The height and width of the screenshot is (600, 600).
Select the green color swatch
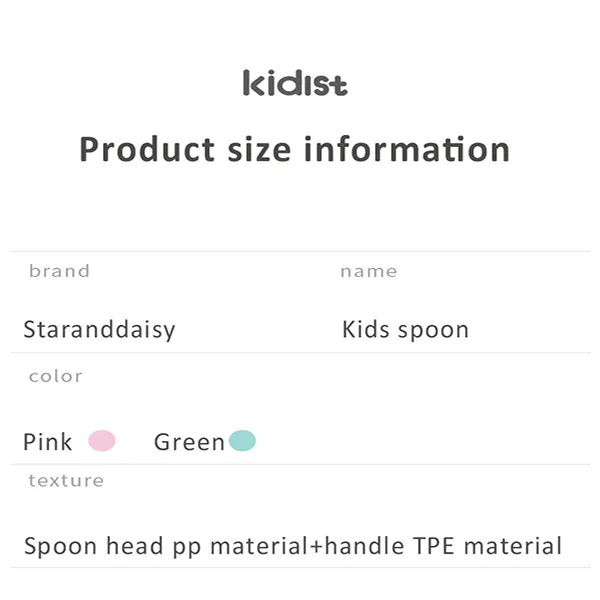click(x=242, y=441)
